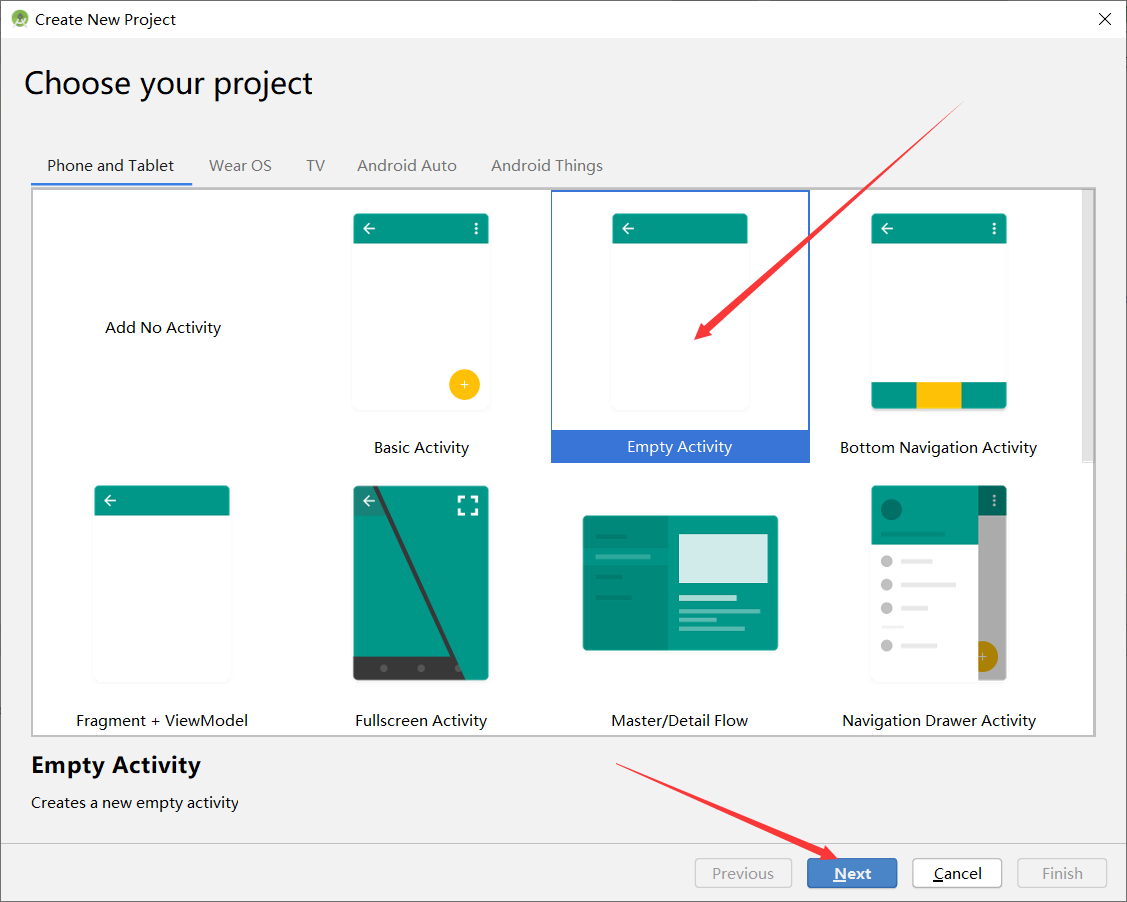
Task: Click the three-dot menu in Navigation Drawer preview
Action: tap(994, 500)
